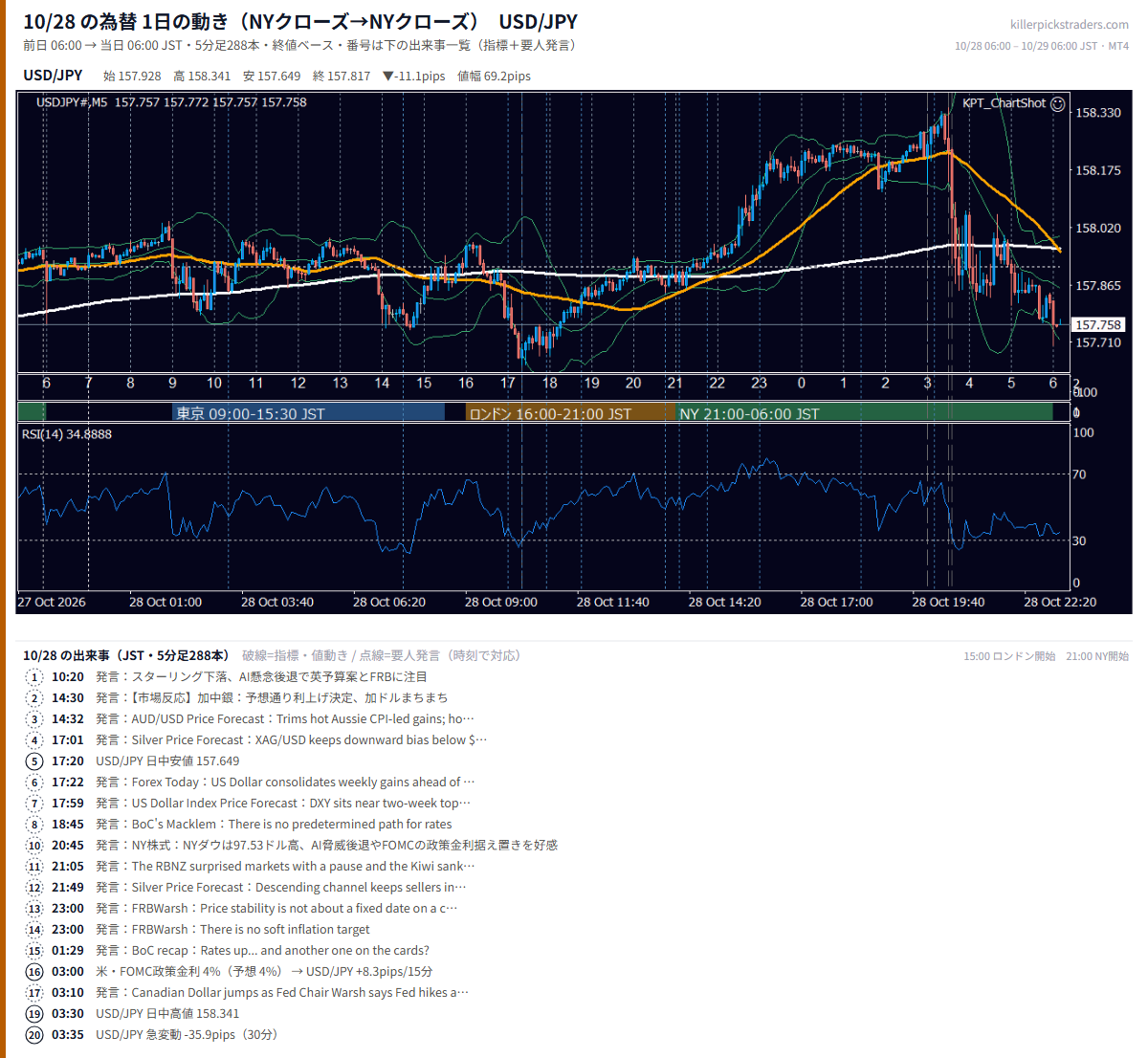1148x1058 pixels.
Task: Click the circled number 19 event marker
Action: pos(34,1014)
